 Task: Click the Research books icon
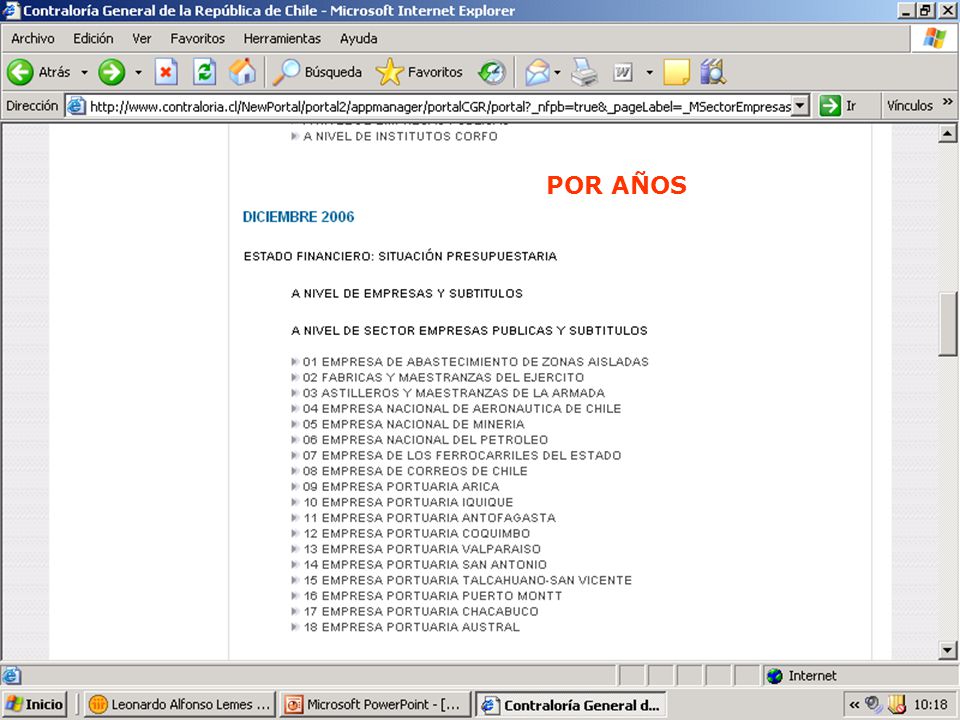tap(713, 72)
